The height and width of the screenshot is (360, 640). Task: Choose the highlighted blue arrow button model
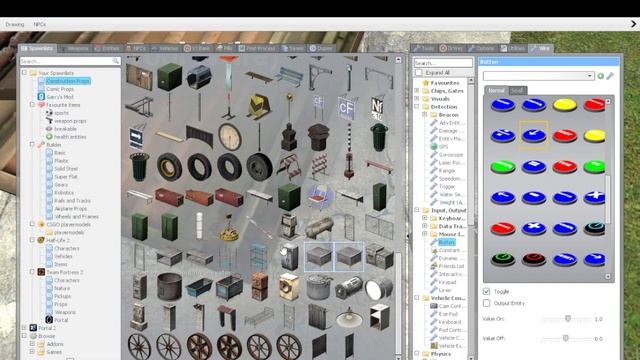point(533,135)
